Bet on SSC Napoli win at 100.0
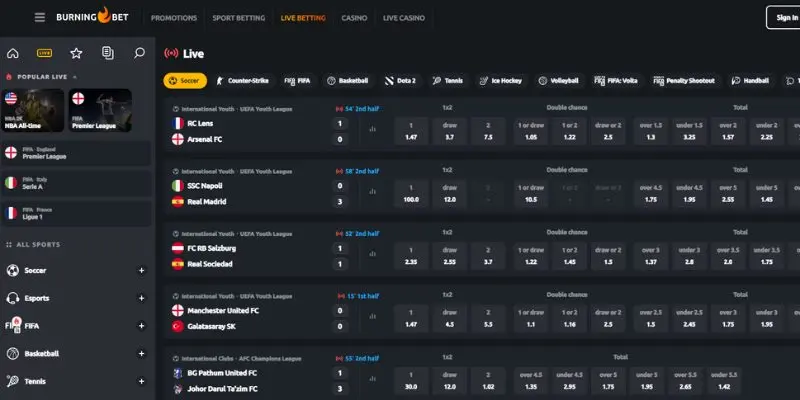The width and height of the screenshot is (800, 400). pos(411,193)
